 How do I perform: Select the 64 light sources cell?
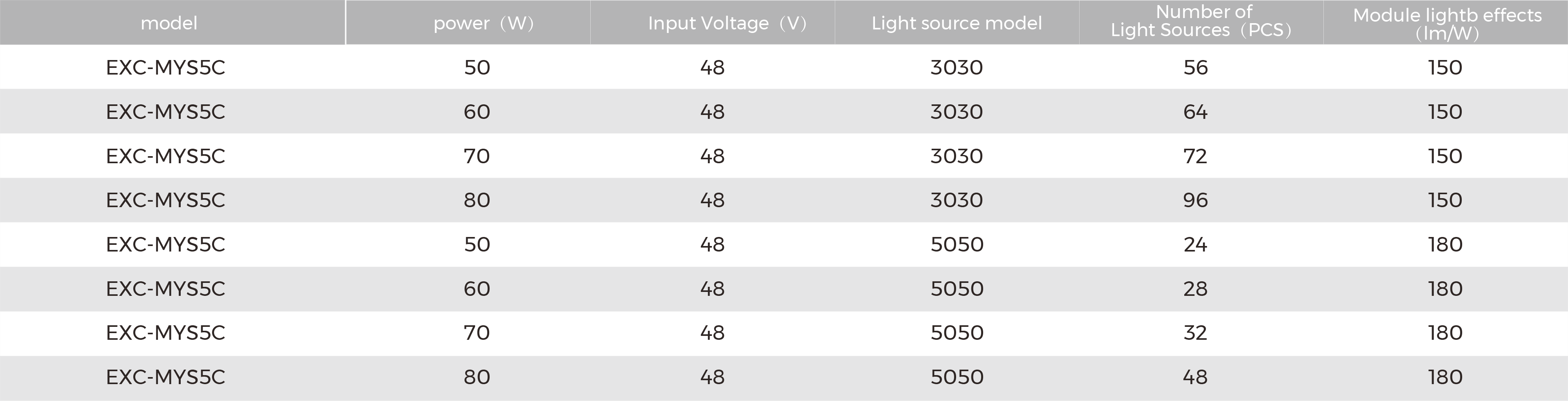tap(1196, 111)
